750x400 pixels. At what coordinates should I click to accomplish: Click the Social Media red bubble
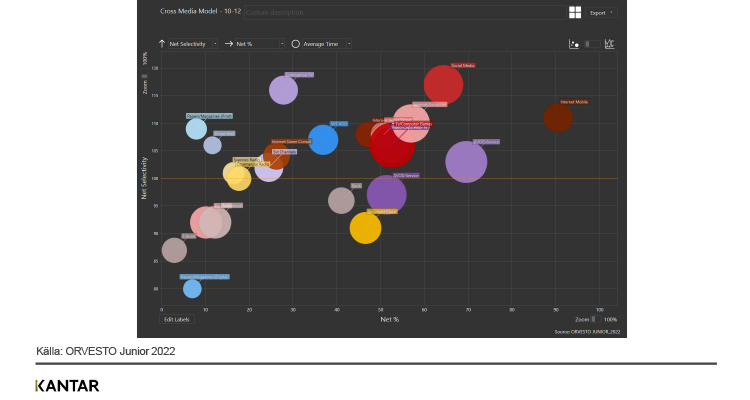tap(443, 85)
